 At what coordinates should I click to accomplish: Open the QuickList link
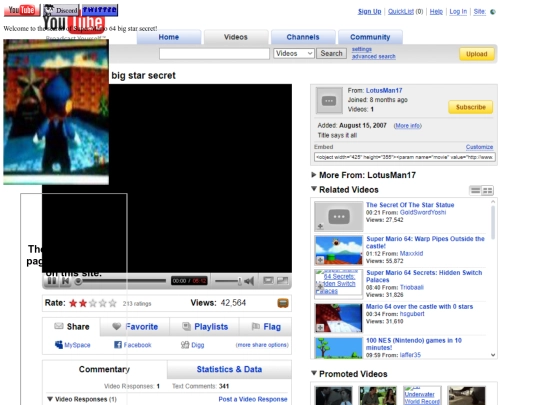click(401, 11)
